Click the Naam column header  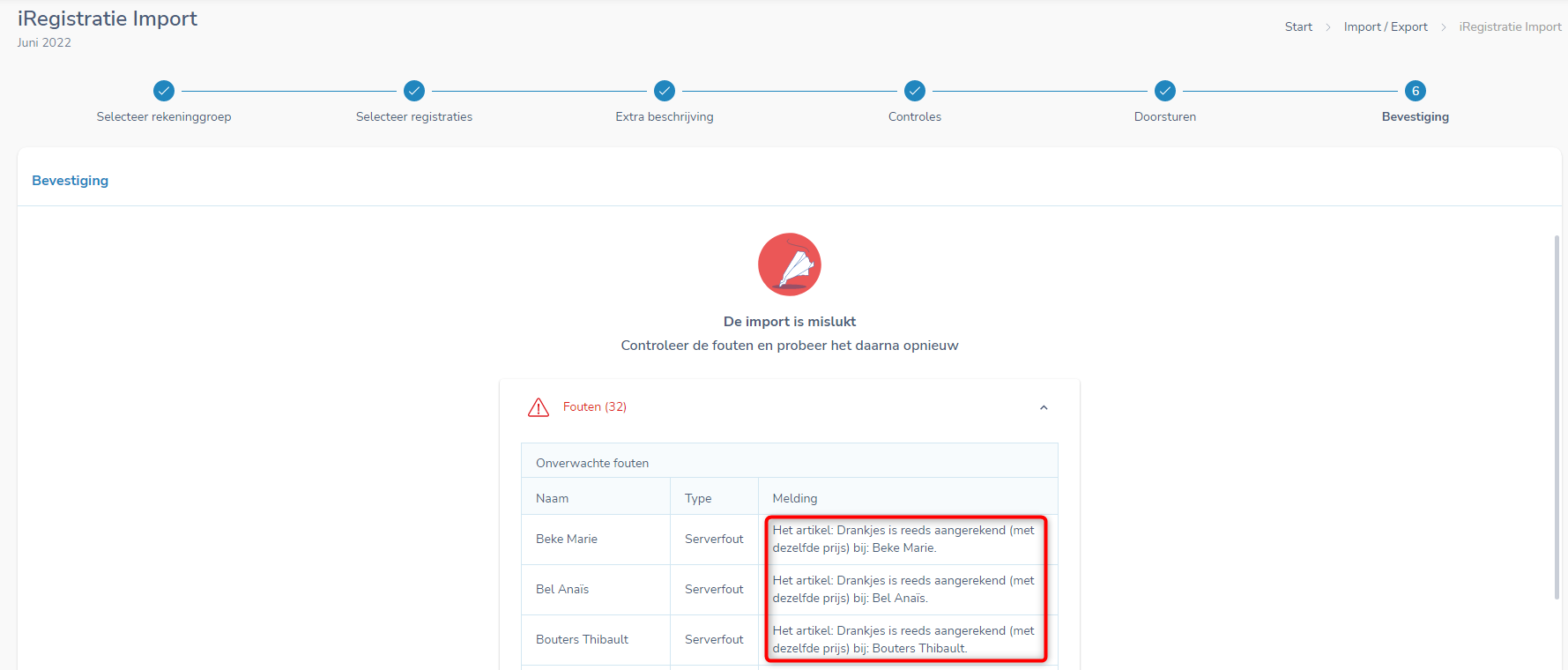pos(552,498)
